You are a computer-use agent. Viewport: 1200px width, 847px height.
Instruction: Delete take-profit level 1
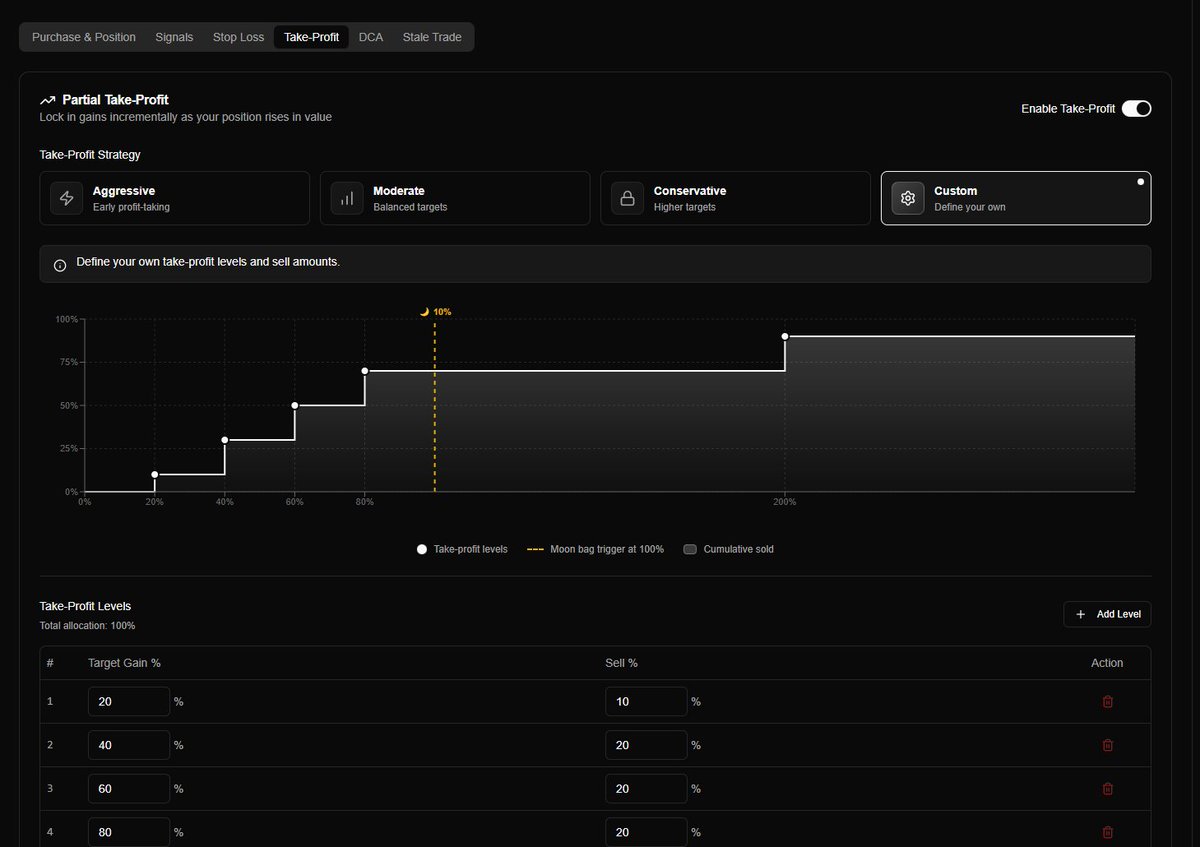tap(1107, 702)
